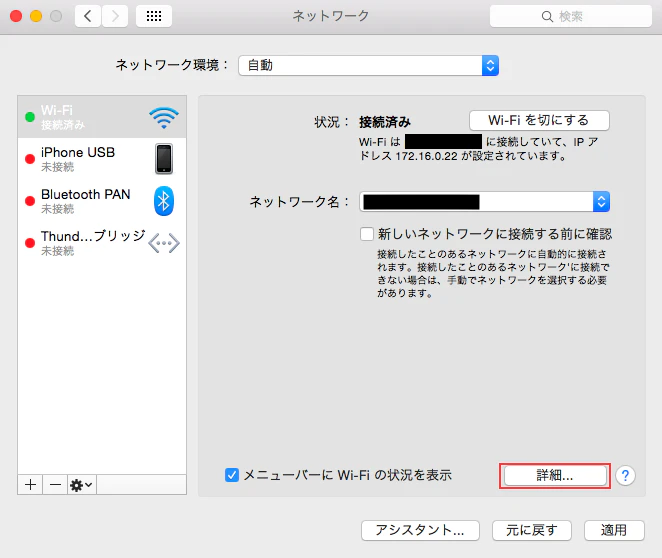The width and height of the screenshot is (662, 558).
Task: Toggle 新しいネットワークに接続する前に確認 checkbox
Action: pyautogui.click(x=367, y=234)
